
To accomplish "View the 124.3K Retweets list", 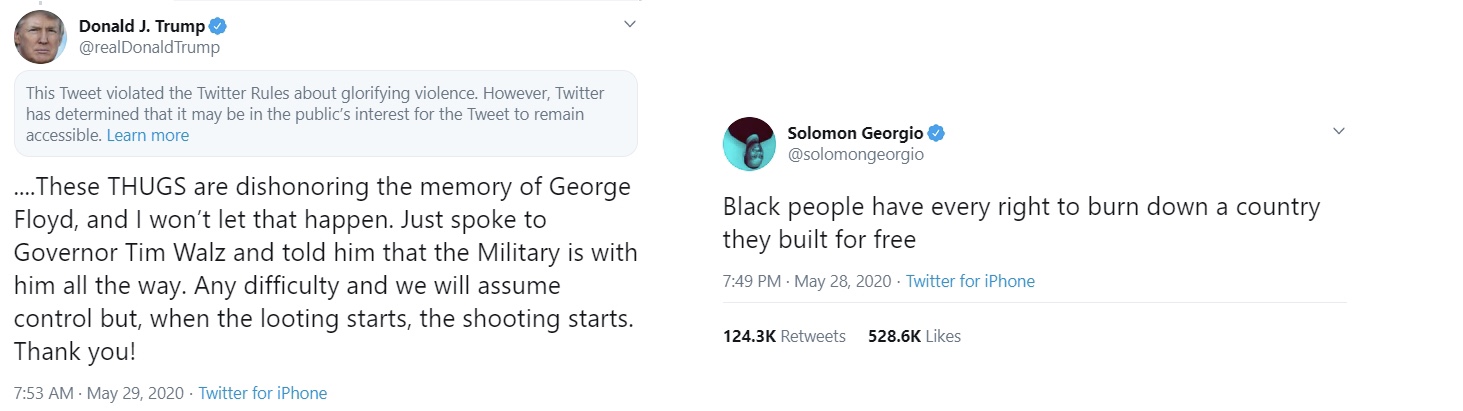I will tap(784, 336).
